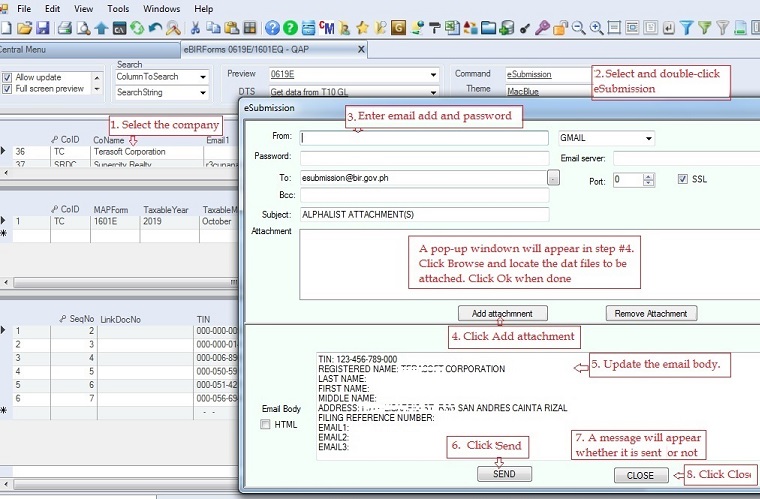The height and width of the screenshot is (499, 760).
Task: Open the Windows menu
Action: (x=161, y=9)
